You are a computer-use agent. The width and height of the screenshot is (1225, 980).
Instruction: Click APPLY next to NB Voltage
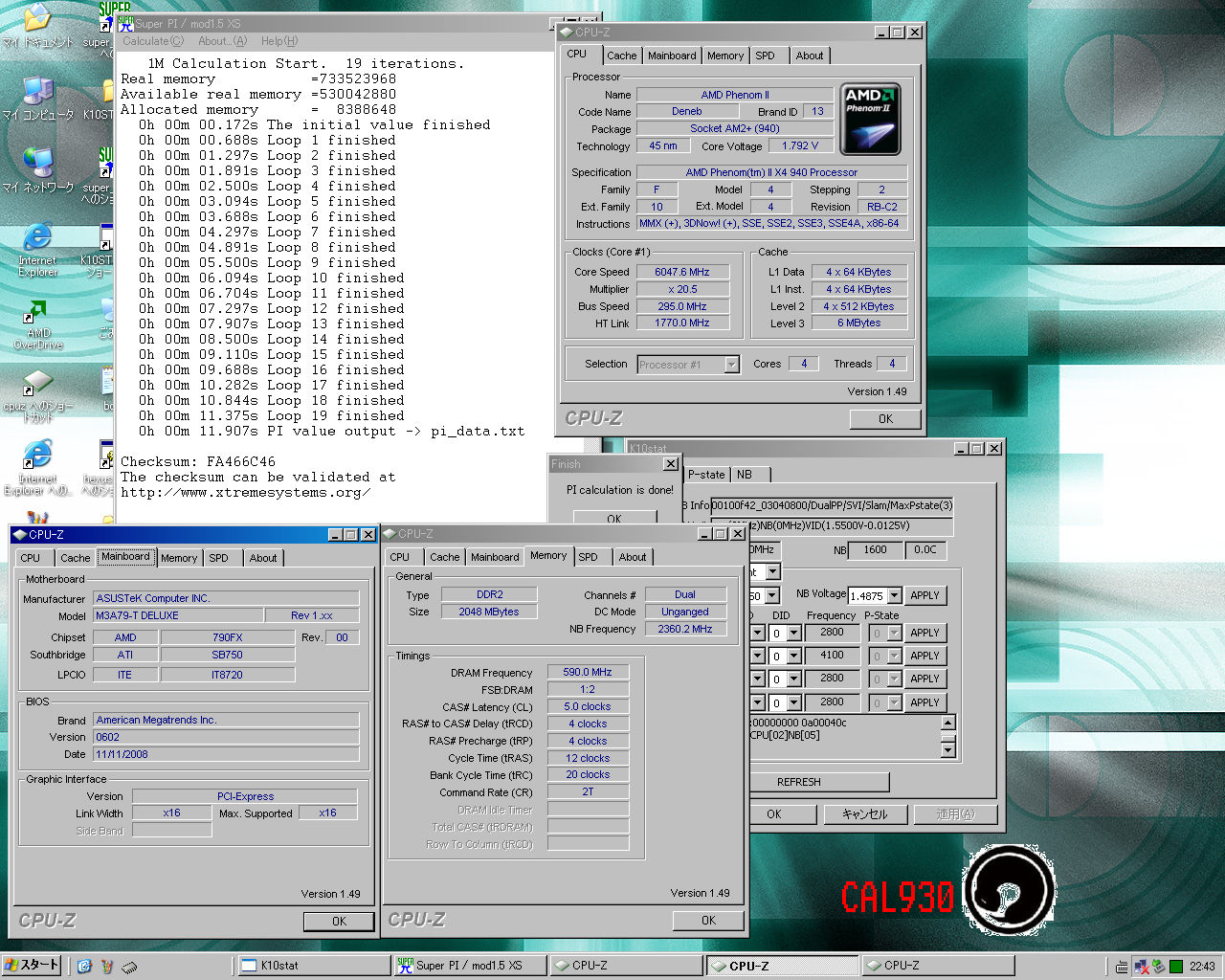[x=924, y=595]
